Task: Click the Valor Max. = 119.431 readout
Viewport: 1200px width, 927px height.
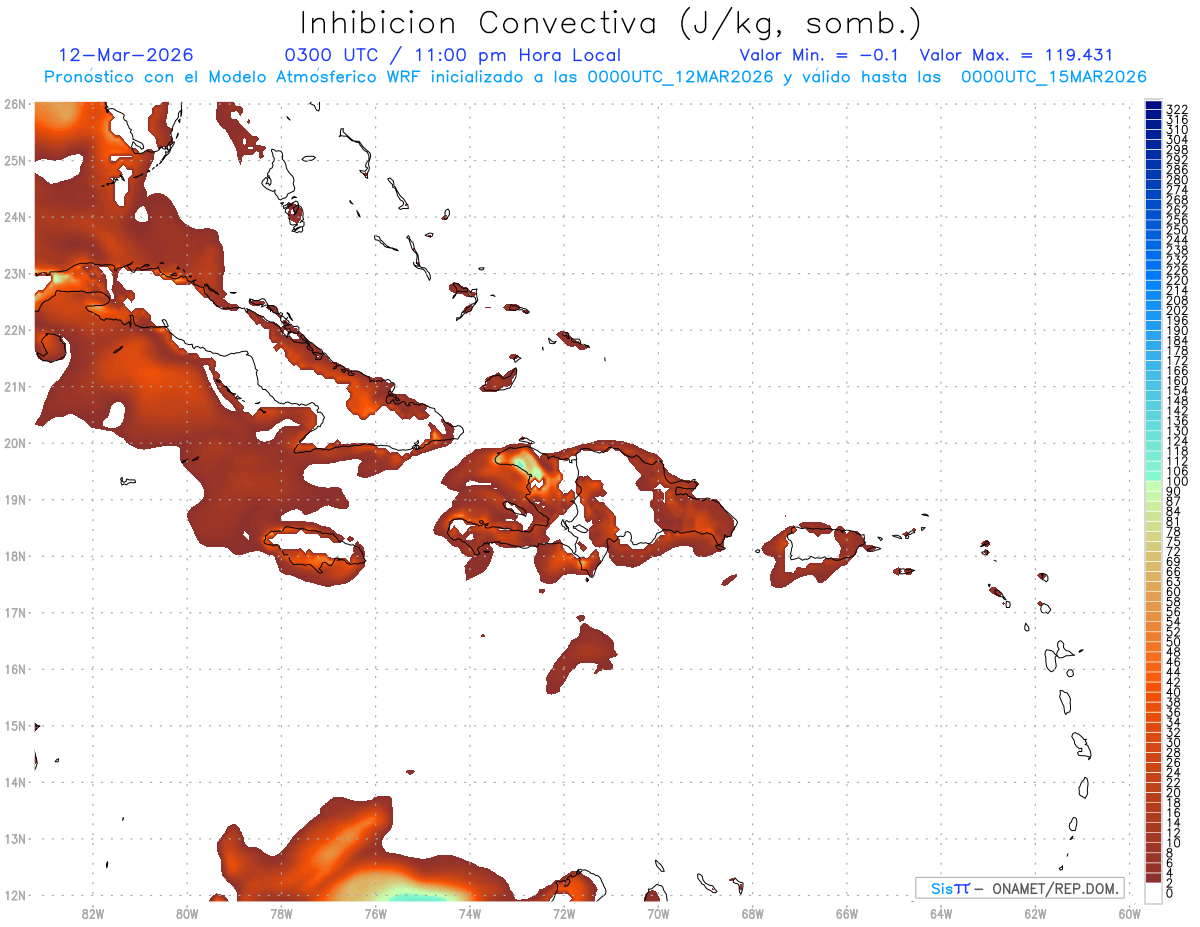Action: coord(1016,55)
